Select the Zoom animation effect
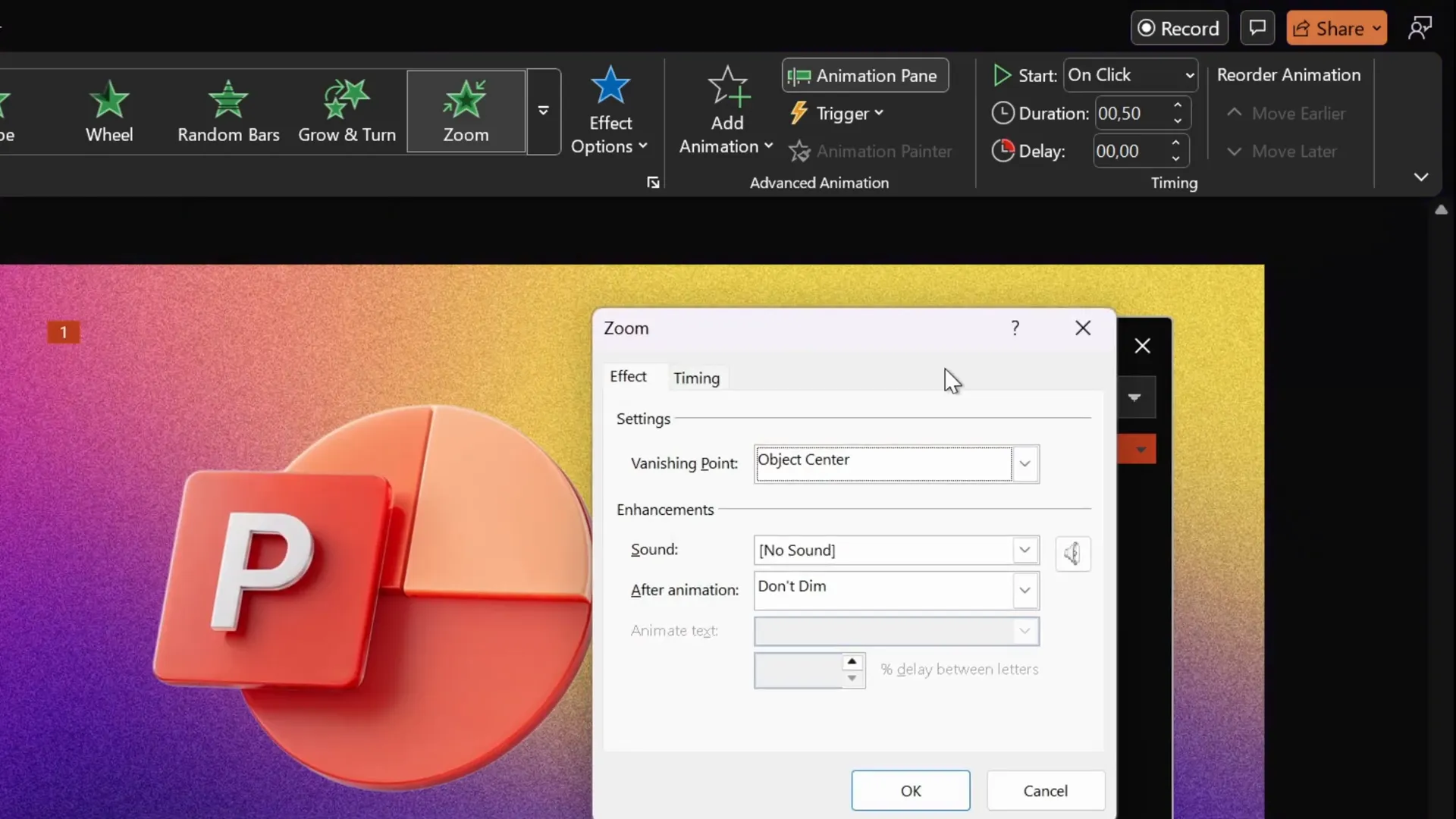 tap(466, 112)
